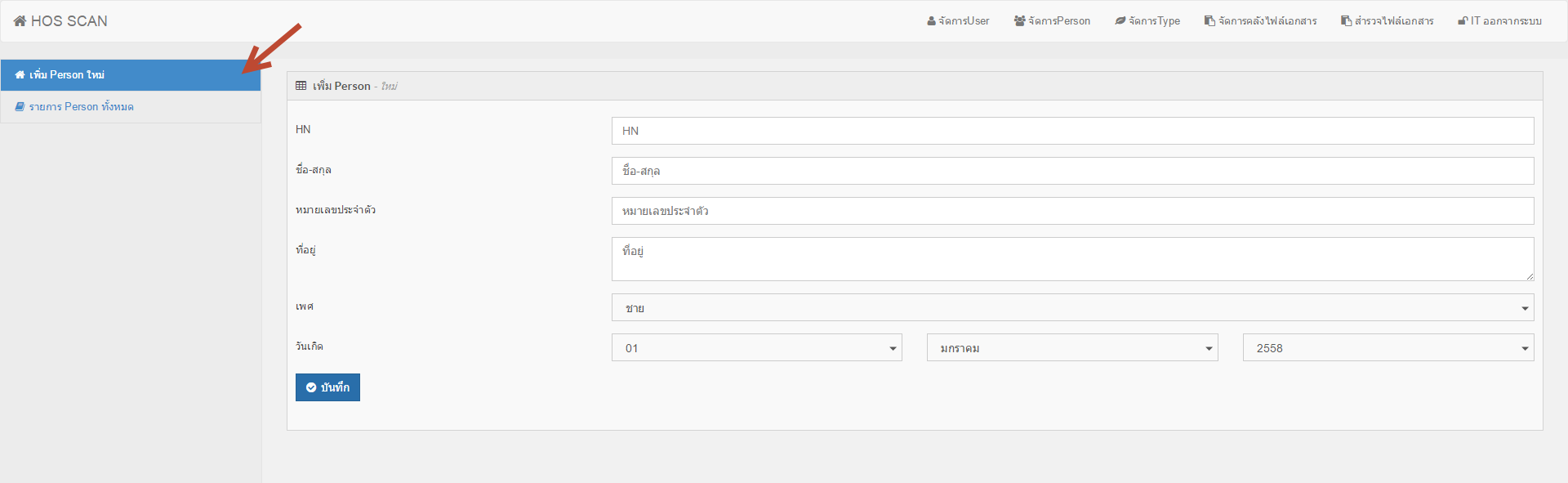Open the เพศ gender dropdown
Viewport: 1568px width, 483px height.
[1072, 308]
